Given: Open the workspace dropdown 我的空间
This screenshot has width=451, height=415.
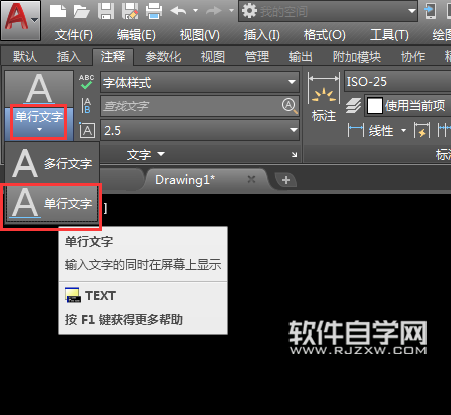Looking at the screenshot, I should pos(328,11).
